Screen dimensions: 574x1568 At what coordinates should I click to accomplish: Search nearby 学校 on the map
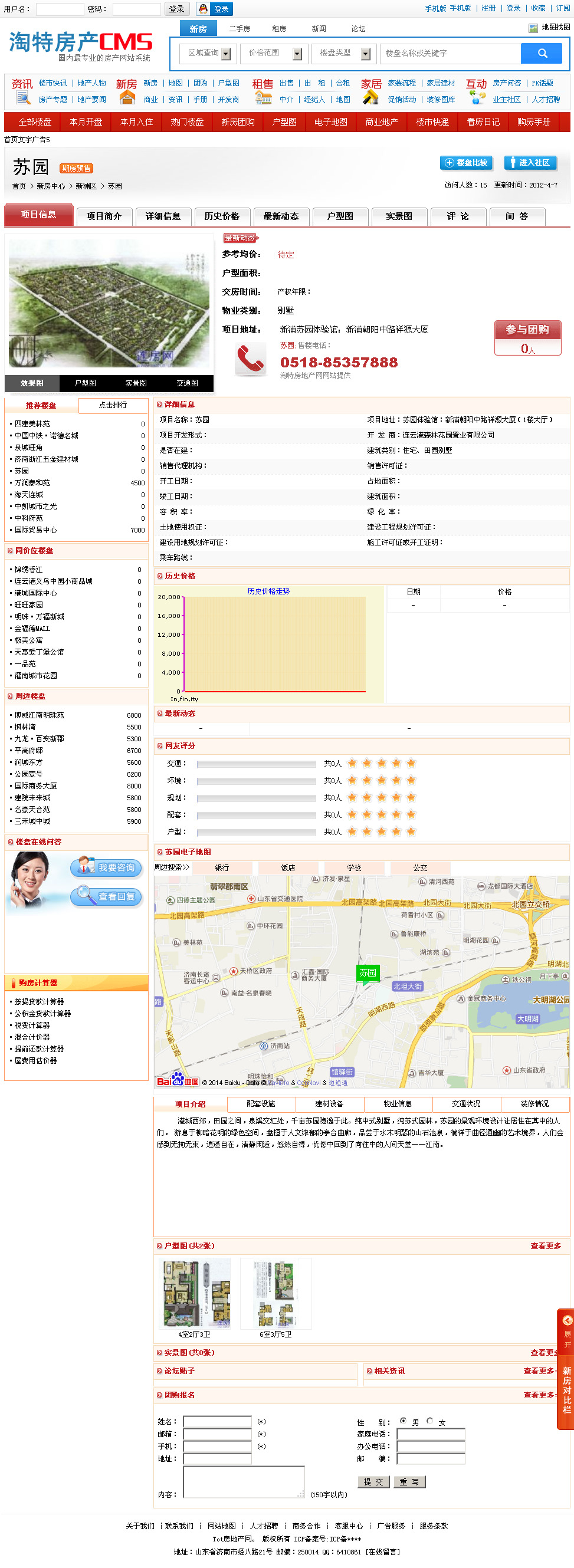355,867
